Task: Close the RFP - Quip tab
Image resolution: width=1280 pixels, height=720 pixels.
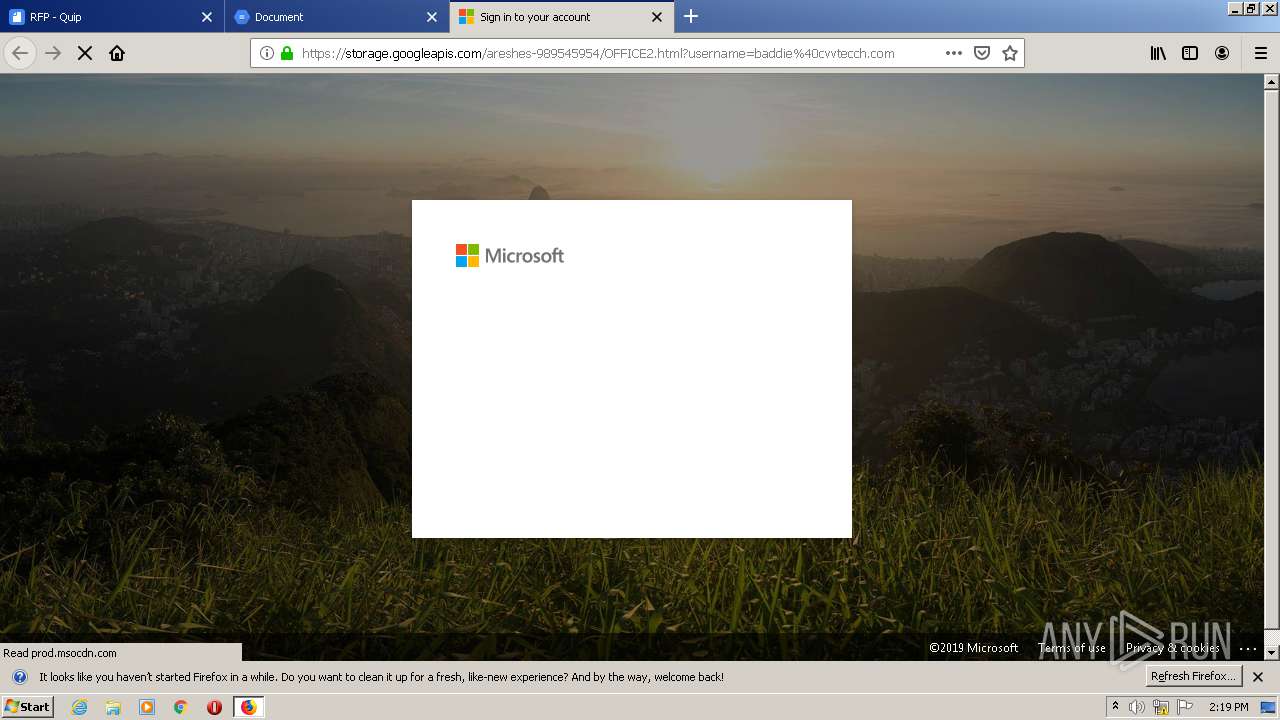Action: (x=207, y=17)
